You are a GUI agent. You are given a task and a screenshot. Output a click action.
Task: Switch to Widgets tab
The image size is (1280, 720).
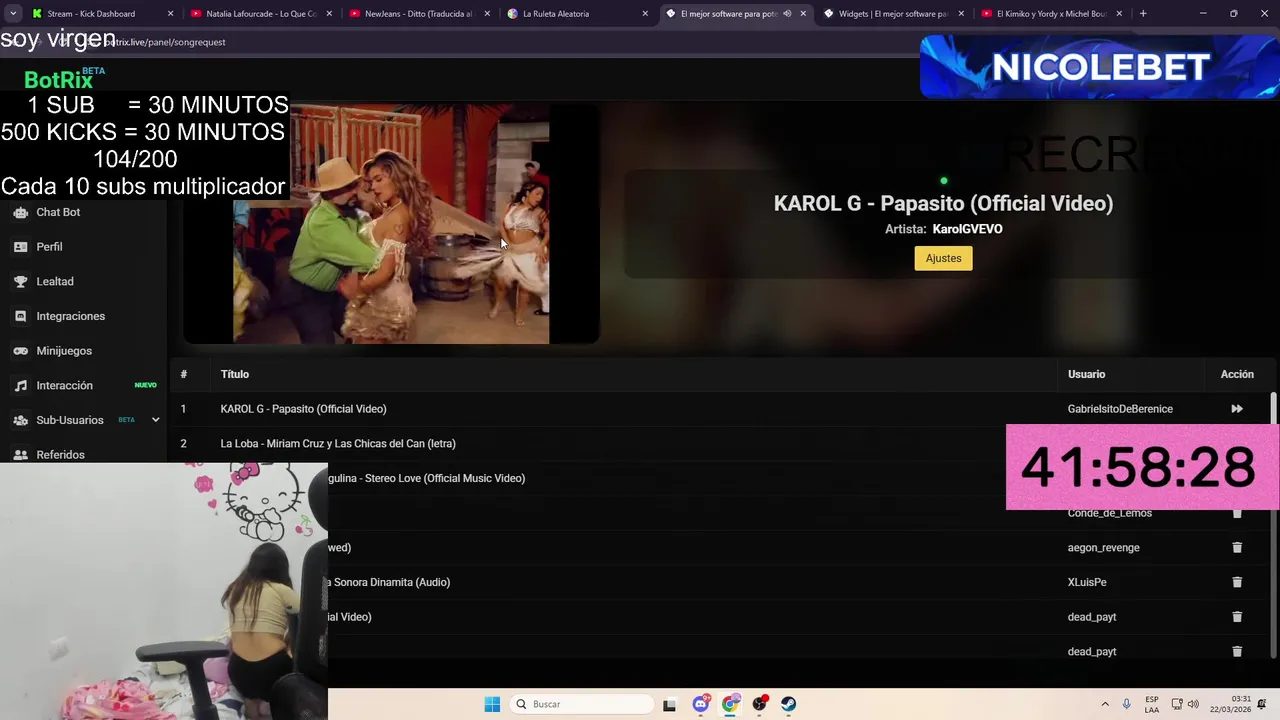(893, 14)
